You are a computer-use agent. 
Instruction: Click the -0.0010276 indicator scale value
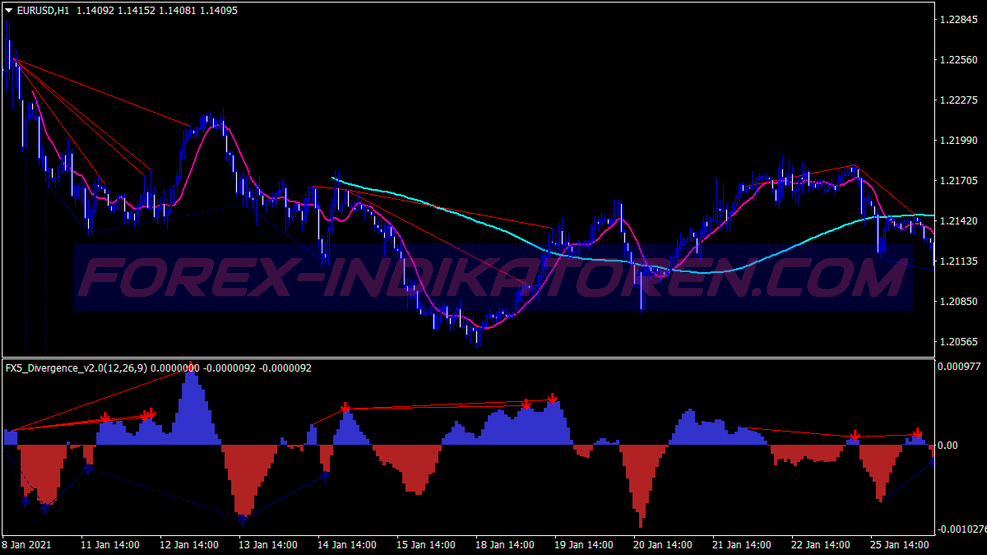coord(961,529)
